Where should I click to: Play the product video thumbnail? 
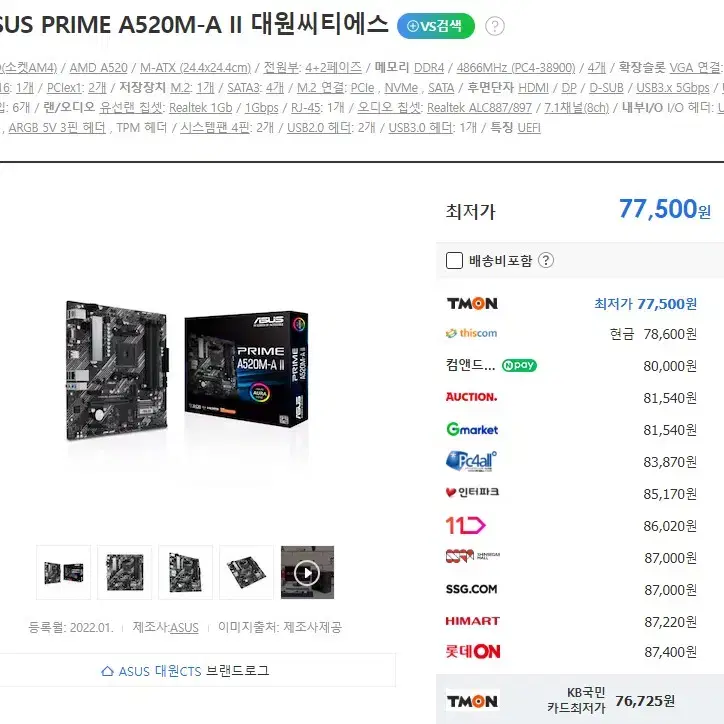tap(308, 573)
